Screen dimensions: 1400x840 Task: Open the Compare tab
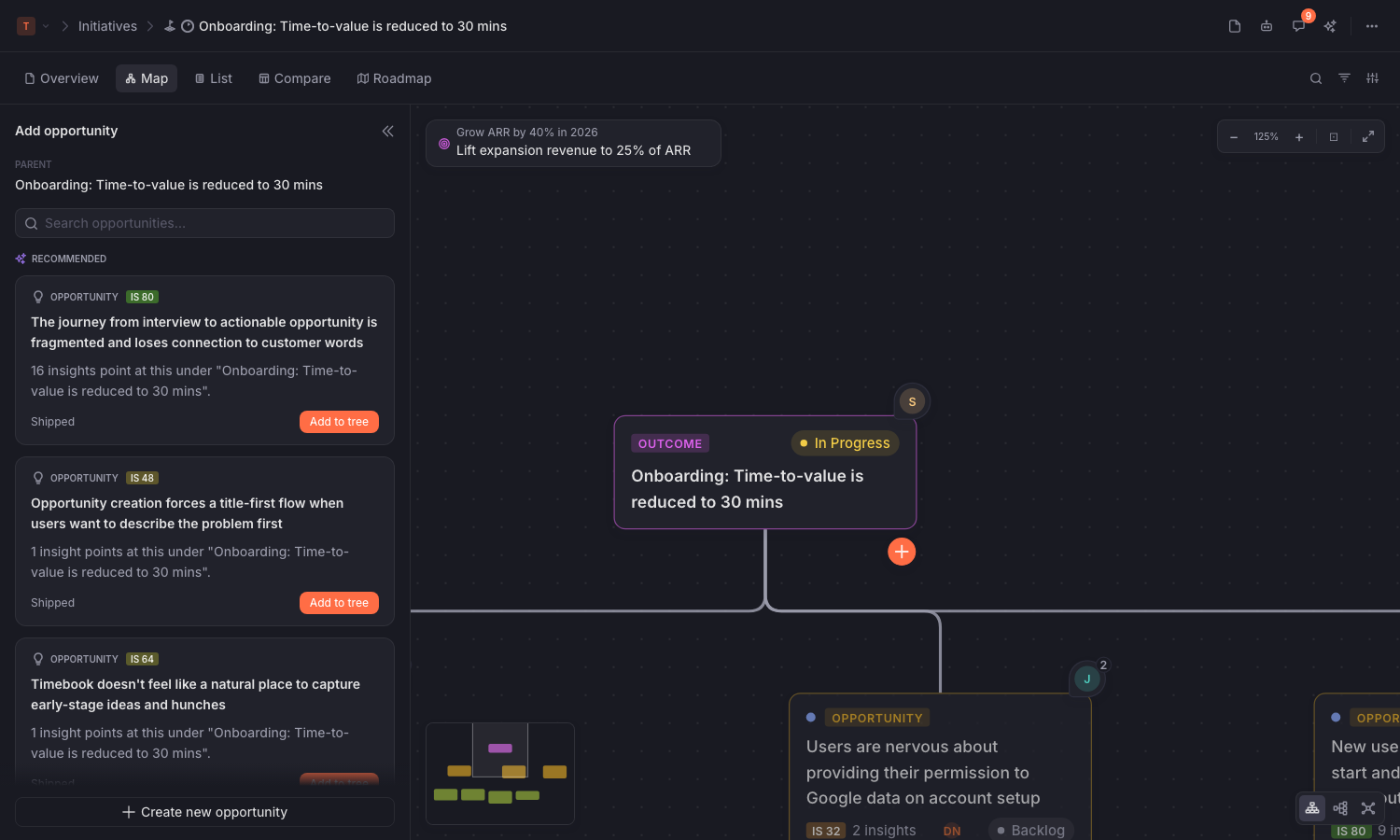click(x=294, y=78)
